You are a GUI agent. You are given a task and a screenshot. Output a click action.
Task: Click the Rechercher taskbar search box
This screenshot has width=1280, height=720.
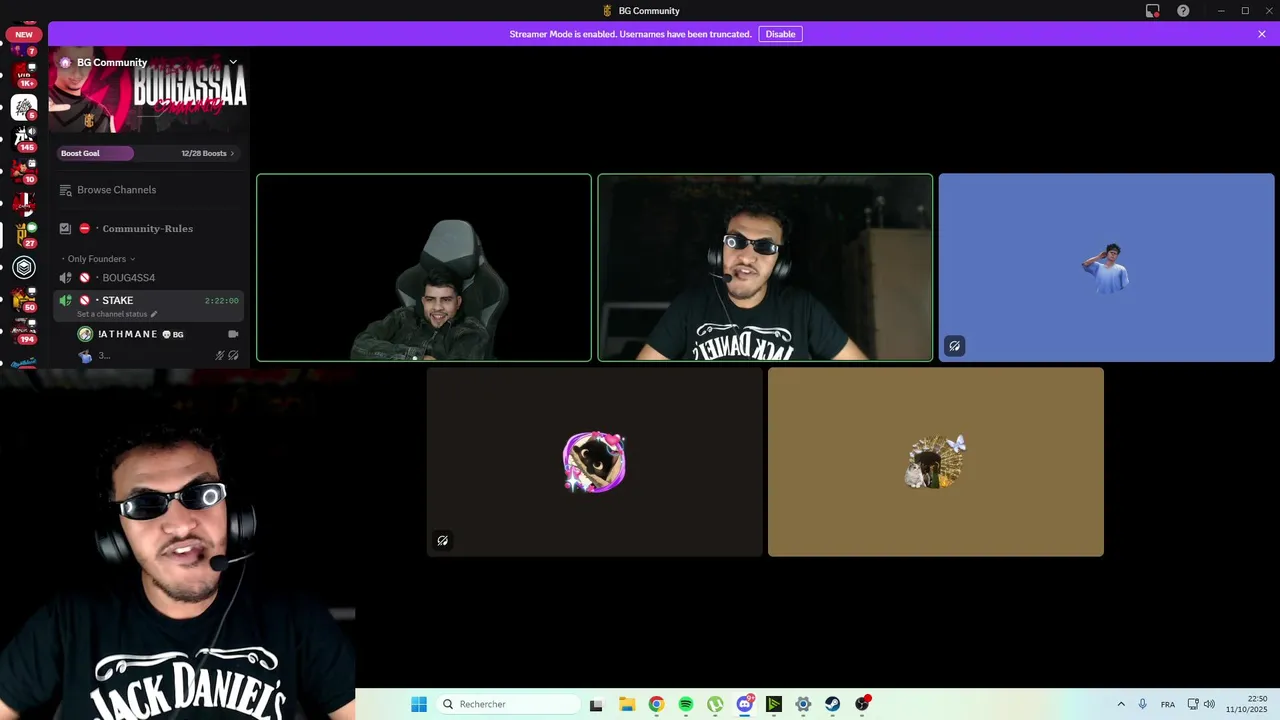tap(507, 704)
